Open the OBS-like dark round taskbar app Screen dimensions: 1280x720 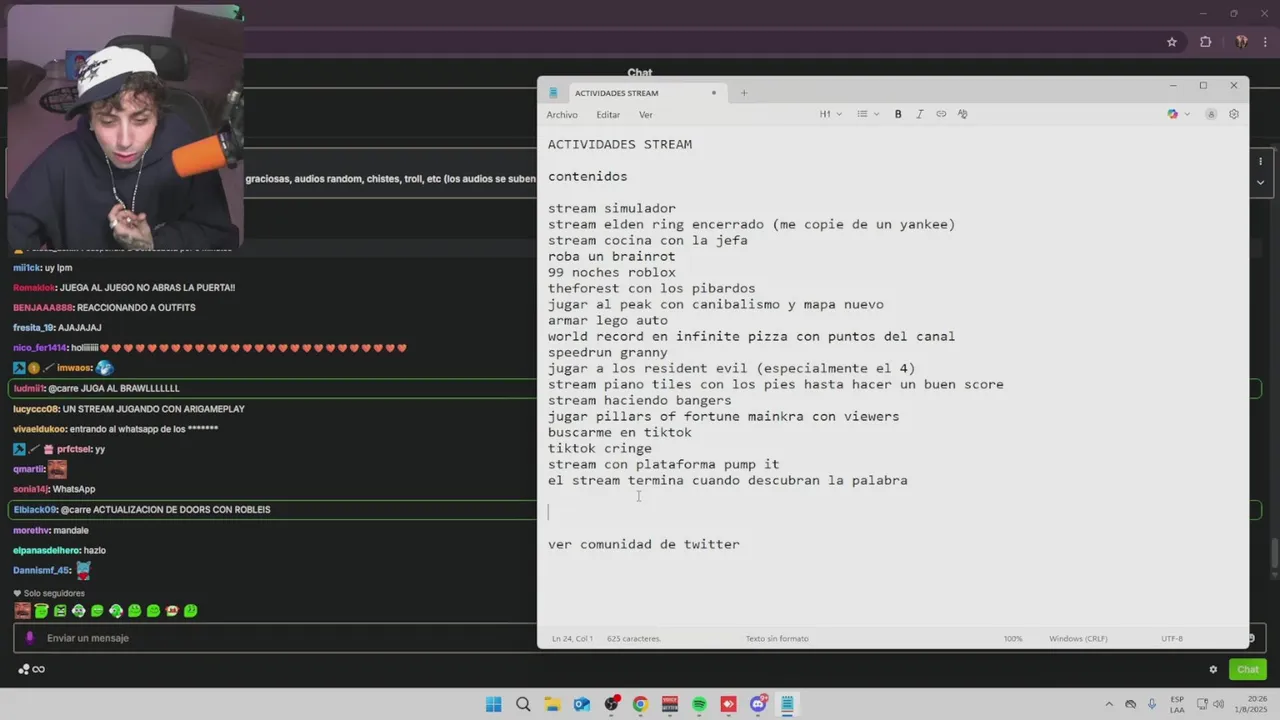click(x=611, y=704)
